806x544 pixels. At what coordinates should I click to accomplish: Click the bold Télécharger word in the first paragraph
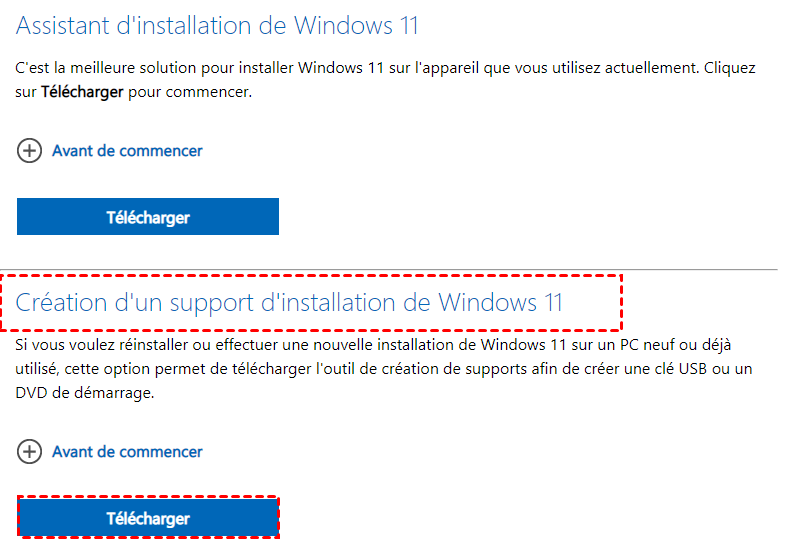click(82, 92)
